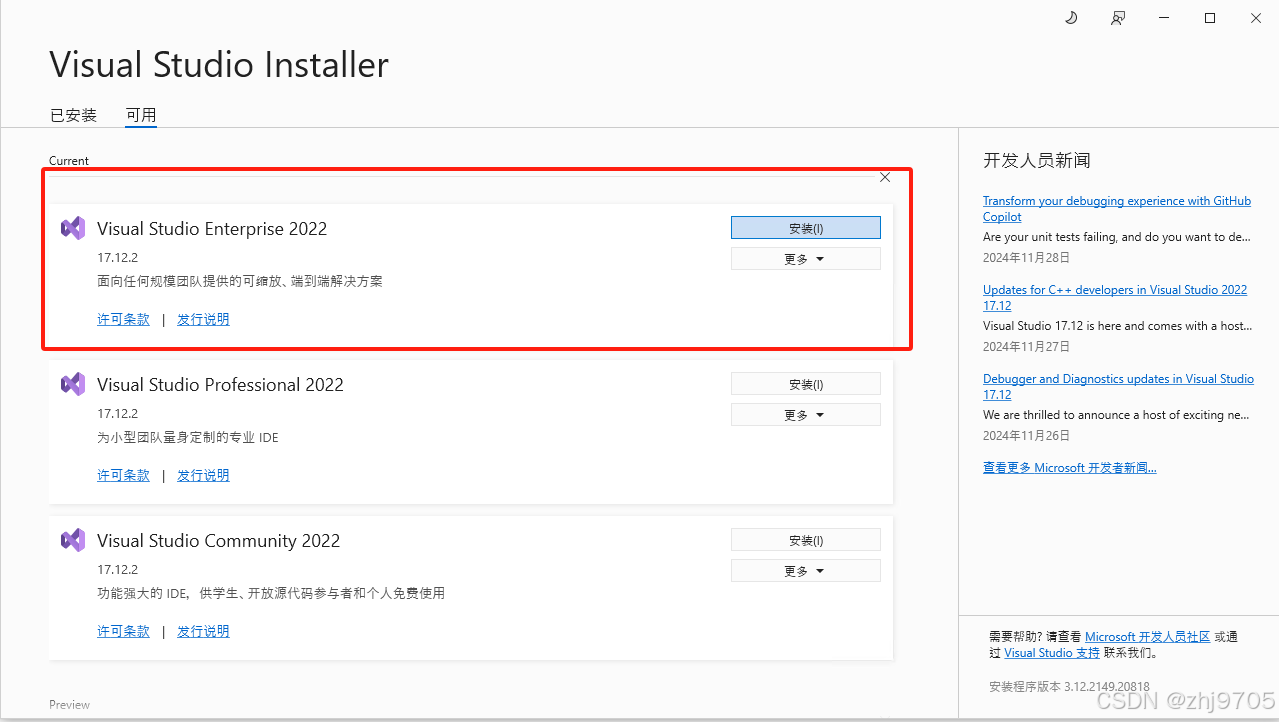Image resolution: width=1279 pixels, height=722 pixels.
Task: Select the 可用 tab
Action: tap(141, 115)
